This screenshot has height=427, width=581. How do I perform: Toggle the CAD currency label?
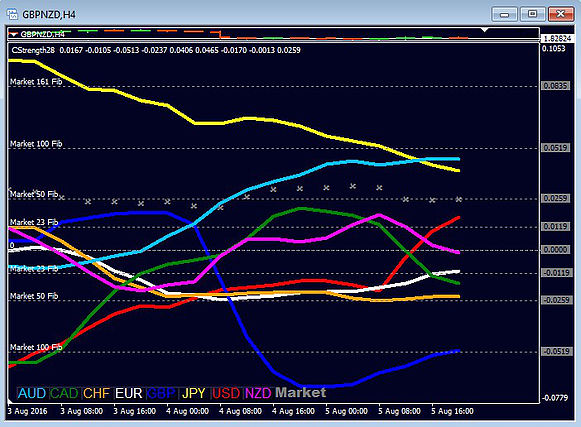click(x=64, y=393)
